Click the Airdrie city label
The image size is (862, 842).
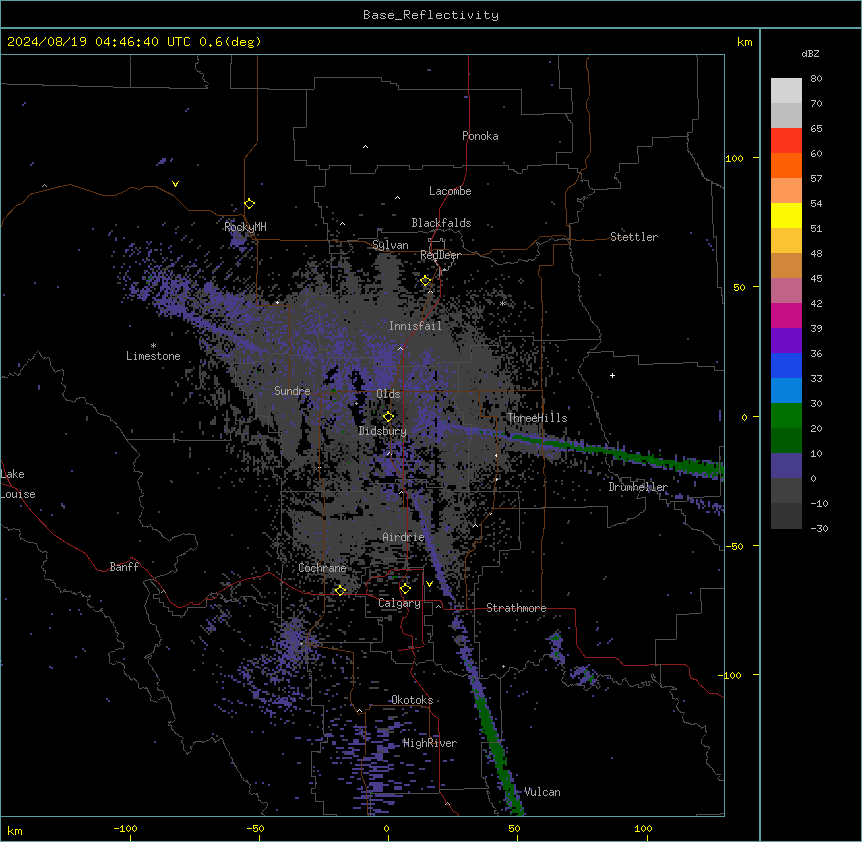[404, 537]
